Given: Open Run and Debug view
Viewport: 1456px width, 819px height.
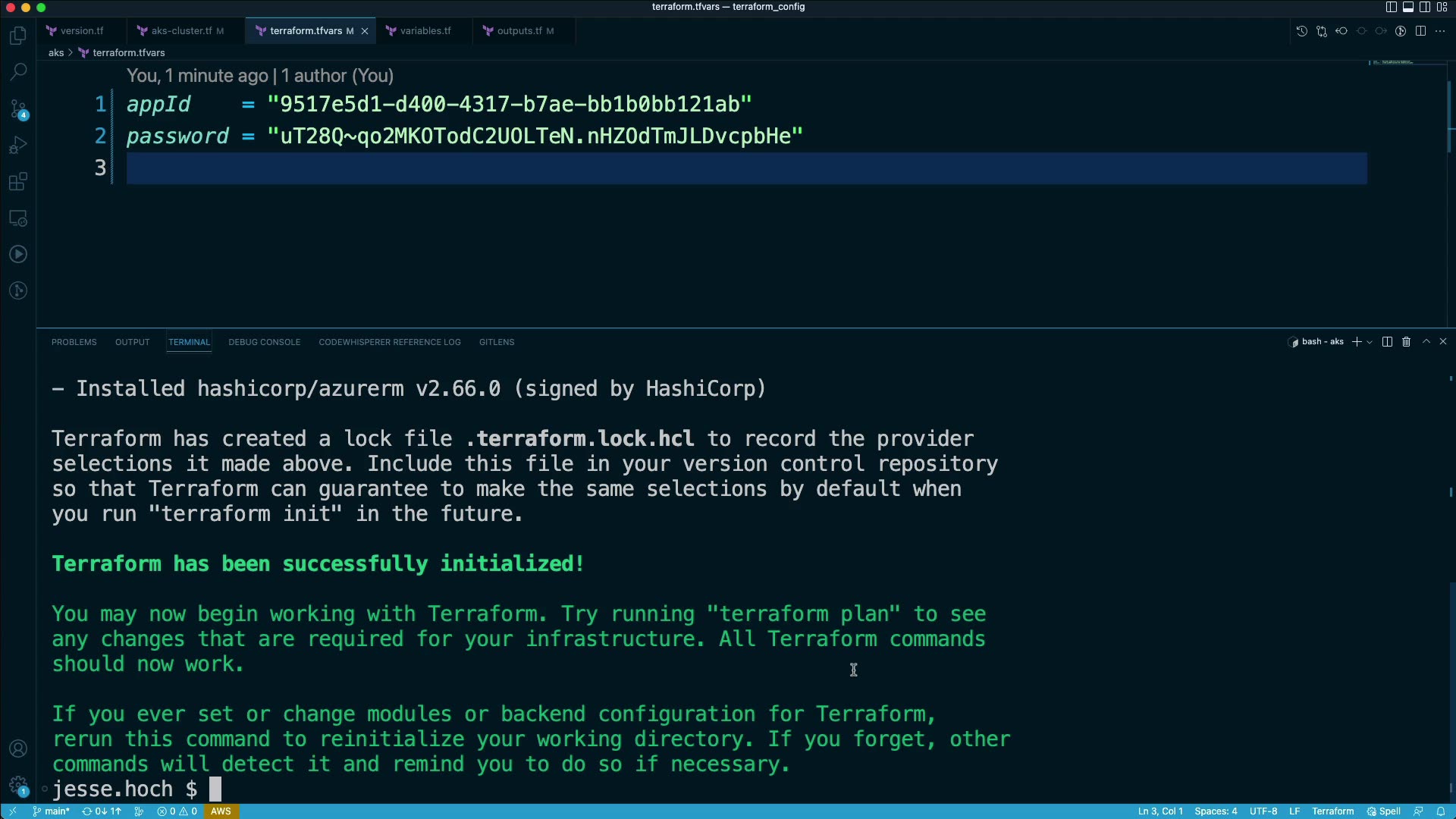Looking at the screenshot, I should point(18,146).
